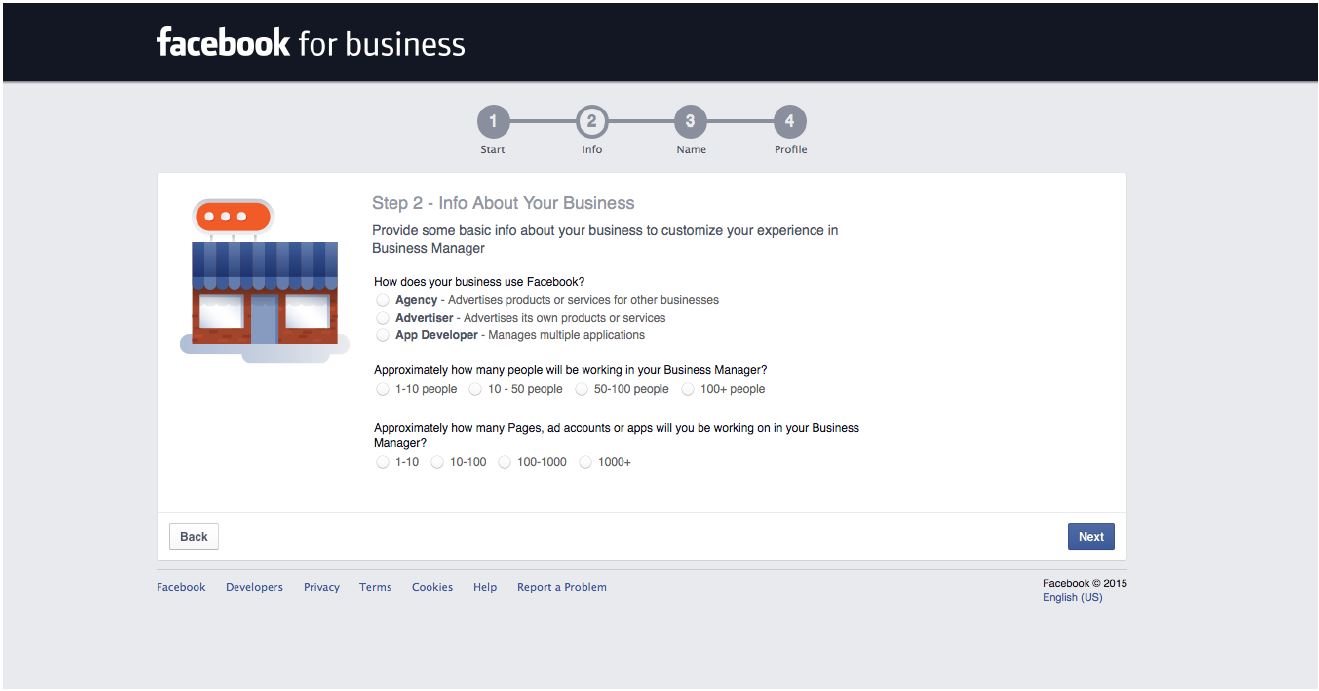View the Privacy footer link

point(322,587)
